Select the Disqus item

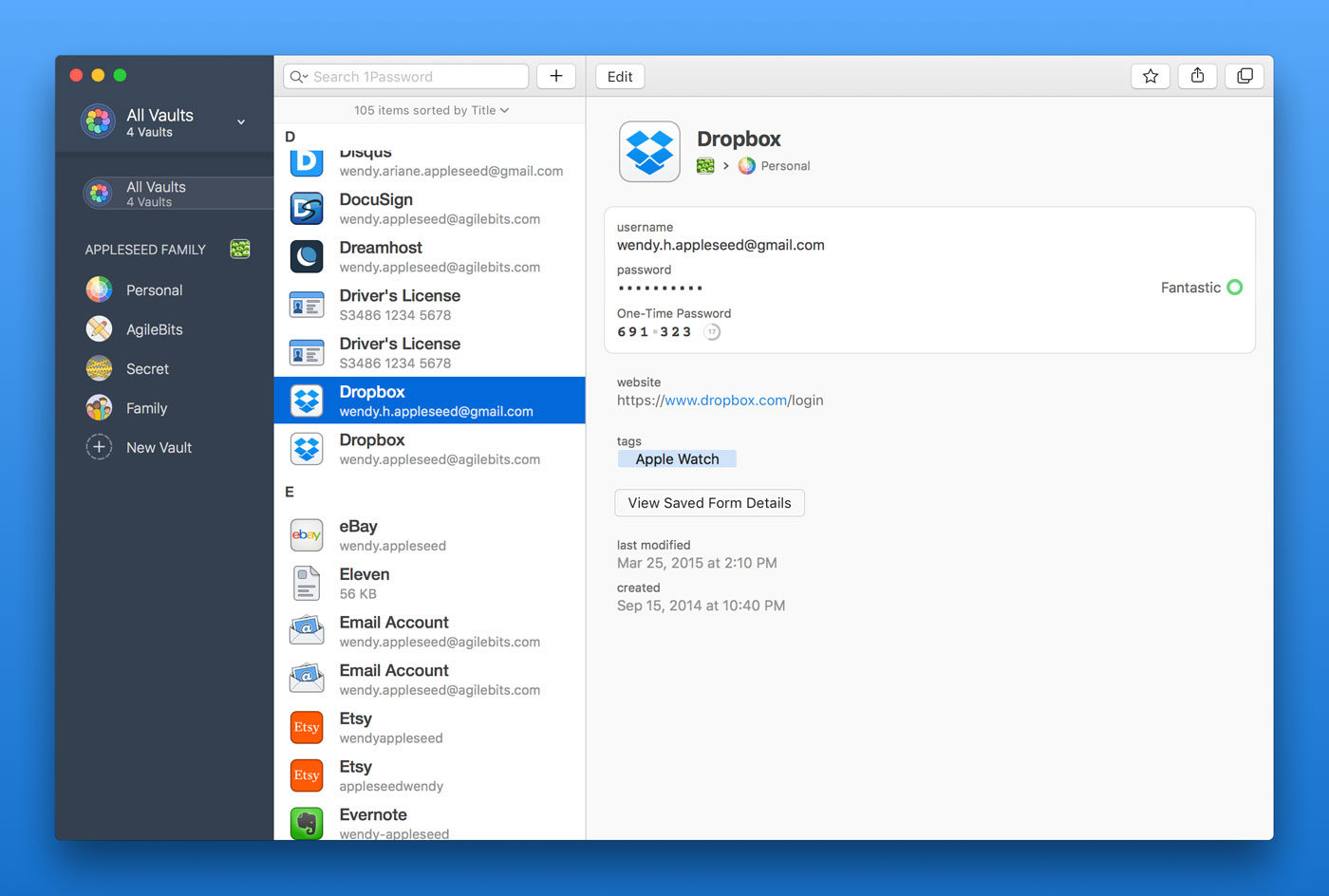(x=430, y=163)
